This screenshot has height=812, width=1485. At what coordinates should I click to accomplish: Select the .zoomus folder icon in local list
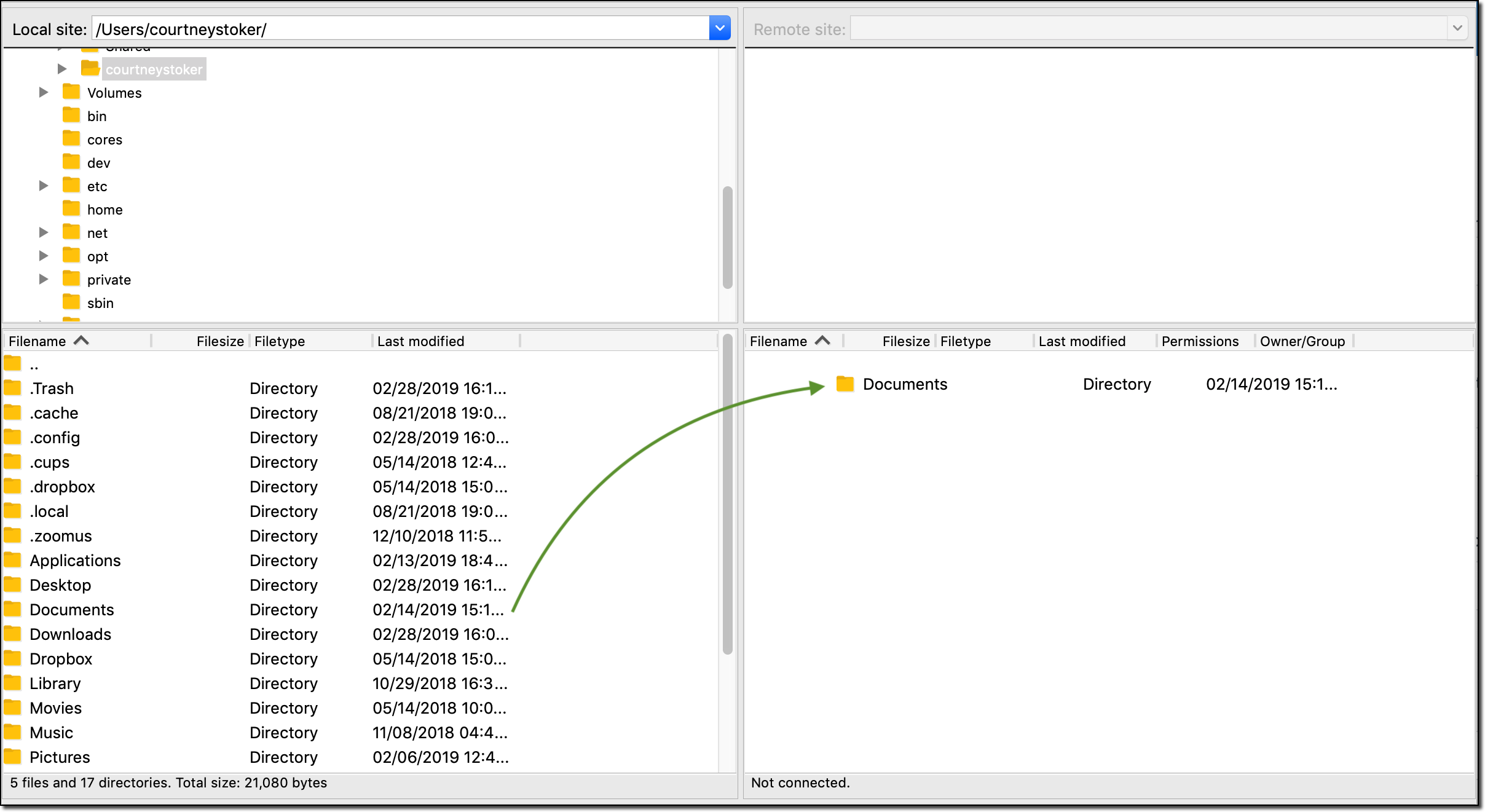point(13,535)
